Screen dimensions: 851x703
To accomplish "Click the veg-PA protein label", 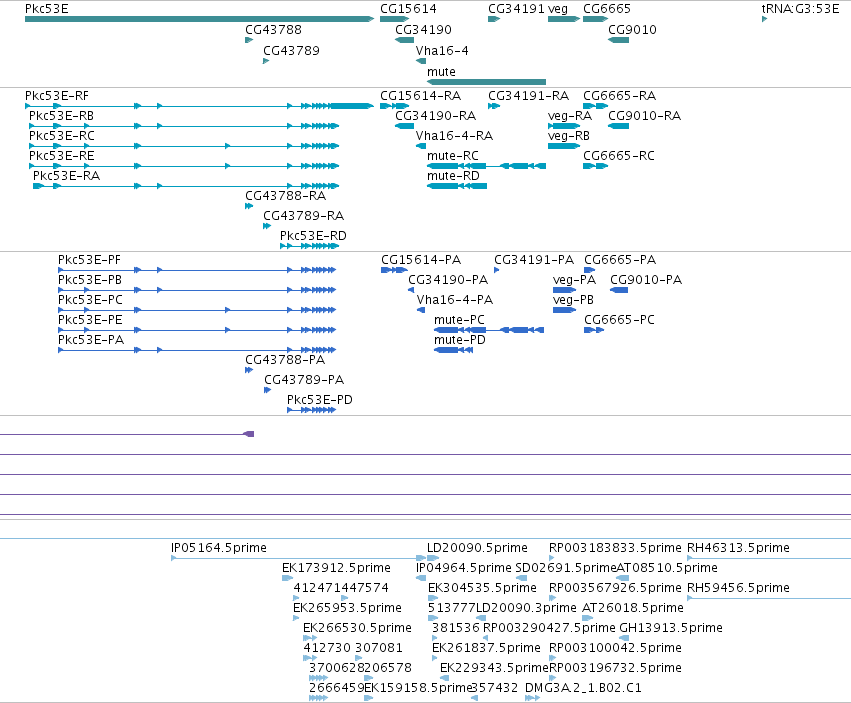I will click(574, 280).
